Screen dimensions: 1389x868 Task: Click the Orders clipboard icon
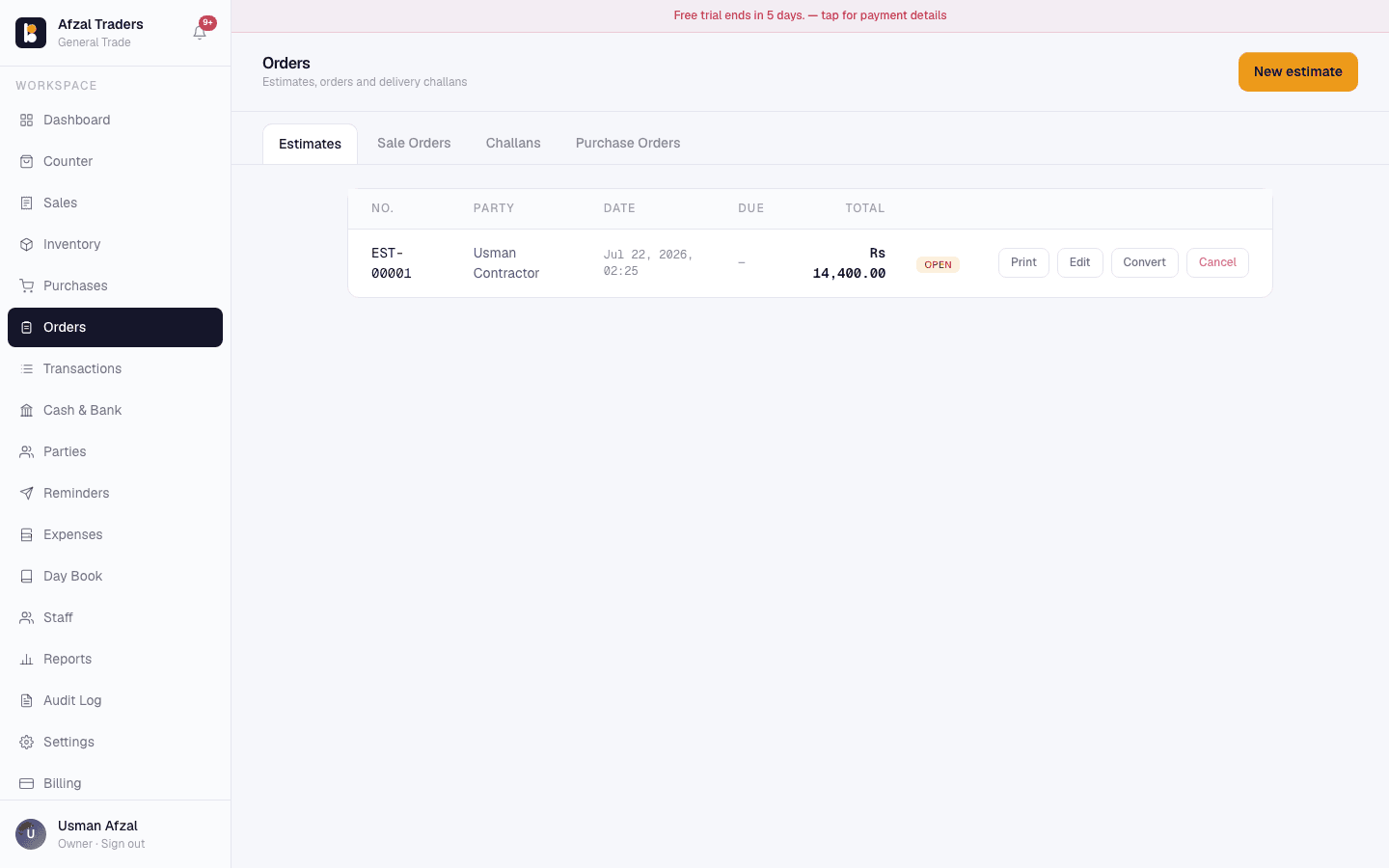(27, 328)
